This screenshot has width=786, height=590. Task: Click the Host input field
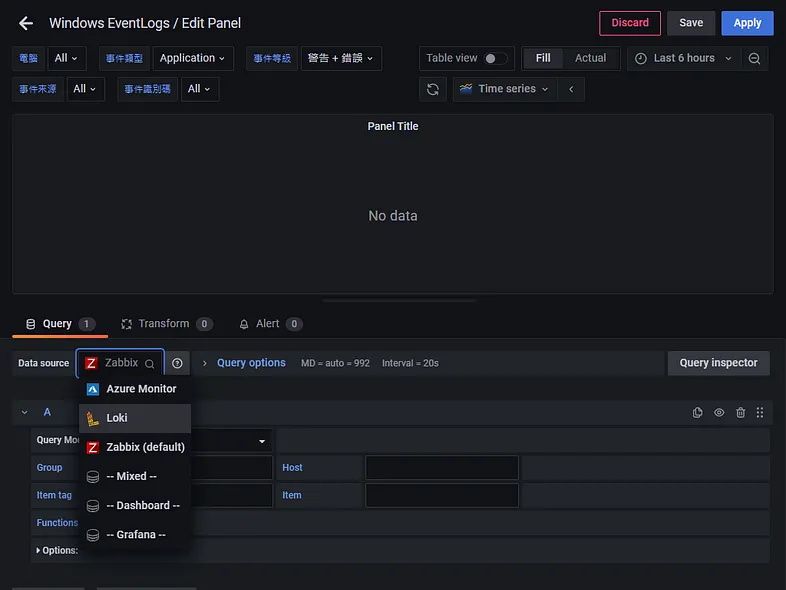pyautogui.click(x=442, y=468)
